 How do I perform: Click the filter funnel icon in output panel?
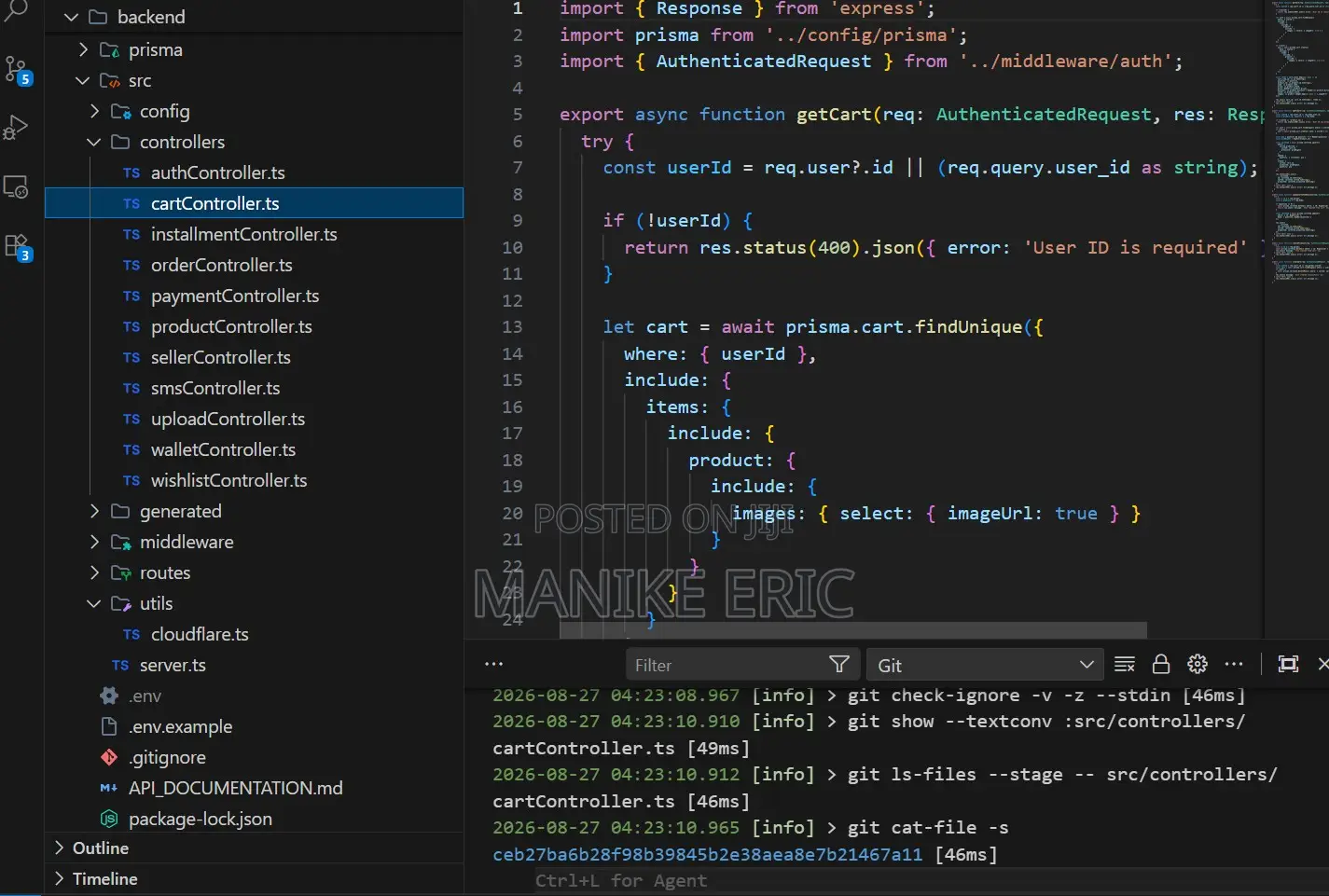coord(839,665)
